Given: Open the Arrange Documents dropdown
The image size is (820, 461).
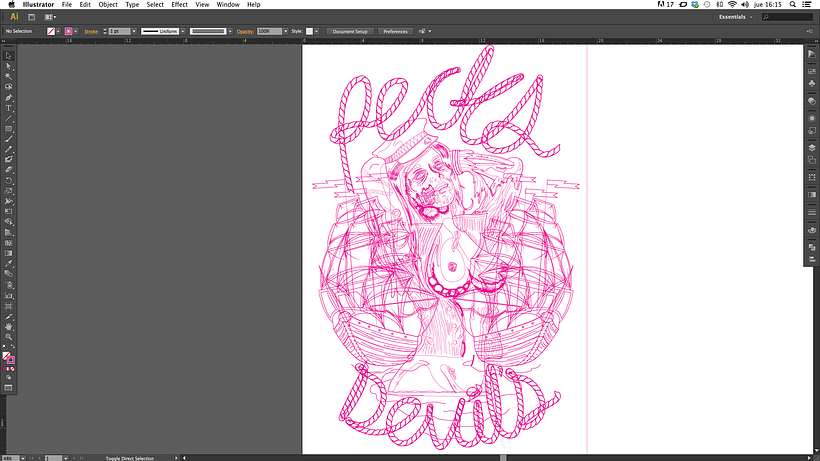Looking at the screenshot, I should (50, 17).
